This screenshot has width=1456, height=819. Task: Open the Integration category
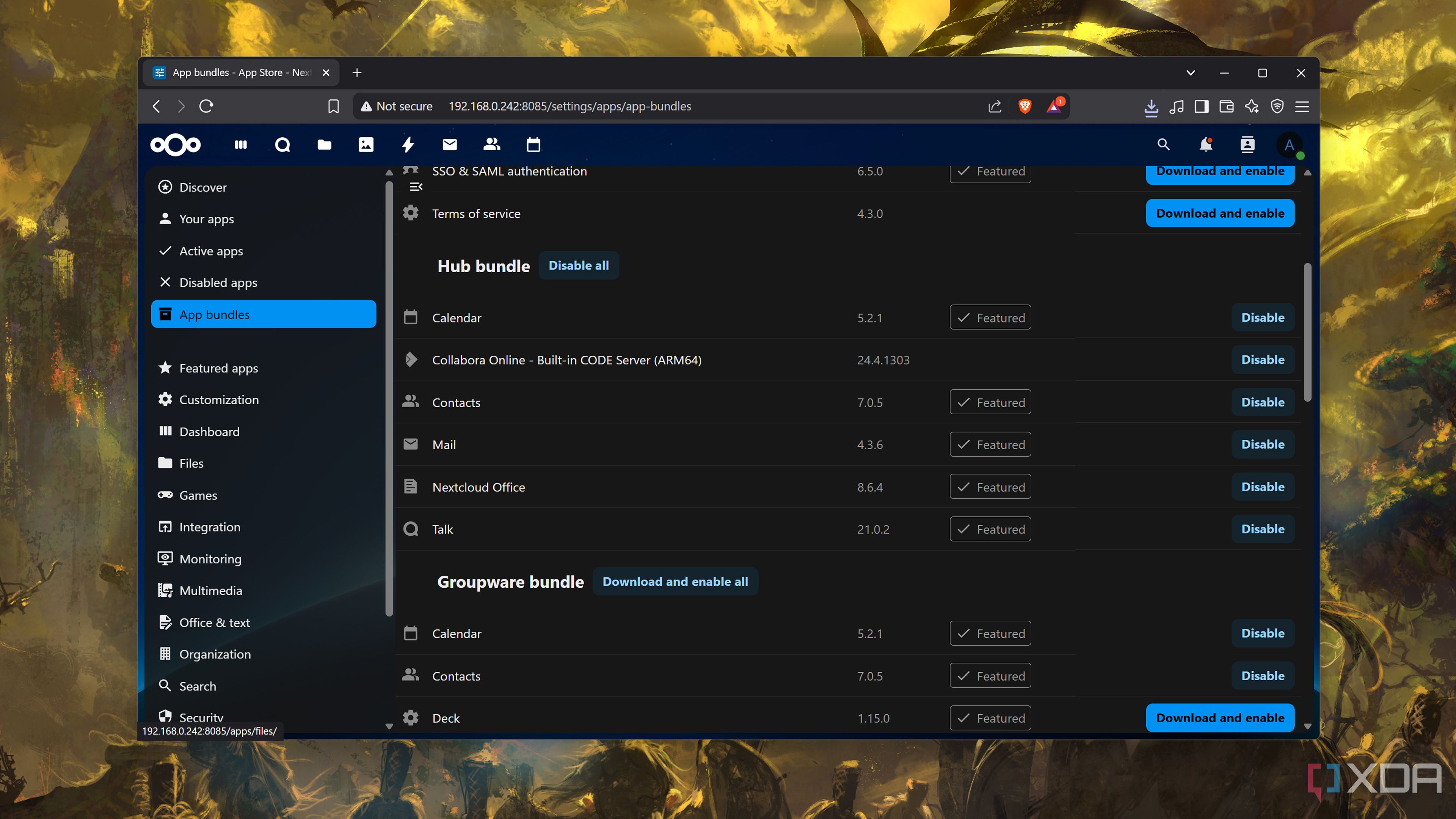[x=264, y=527]
